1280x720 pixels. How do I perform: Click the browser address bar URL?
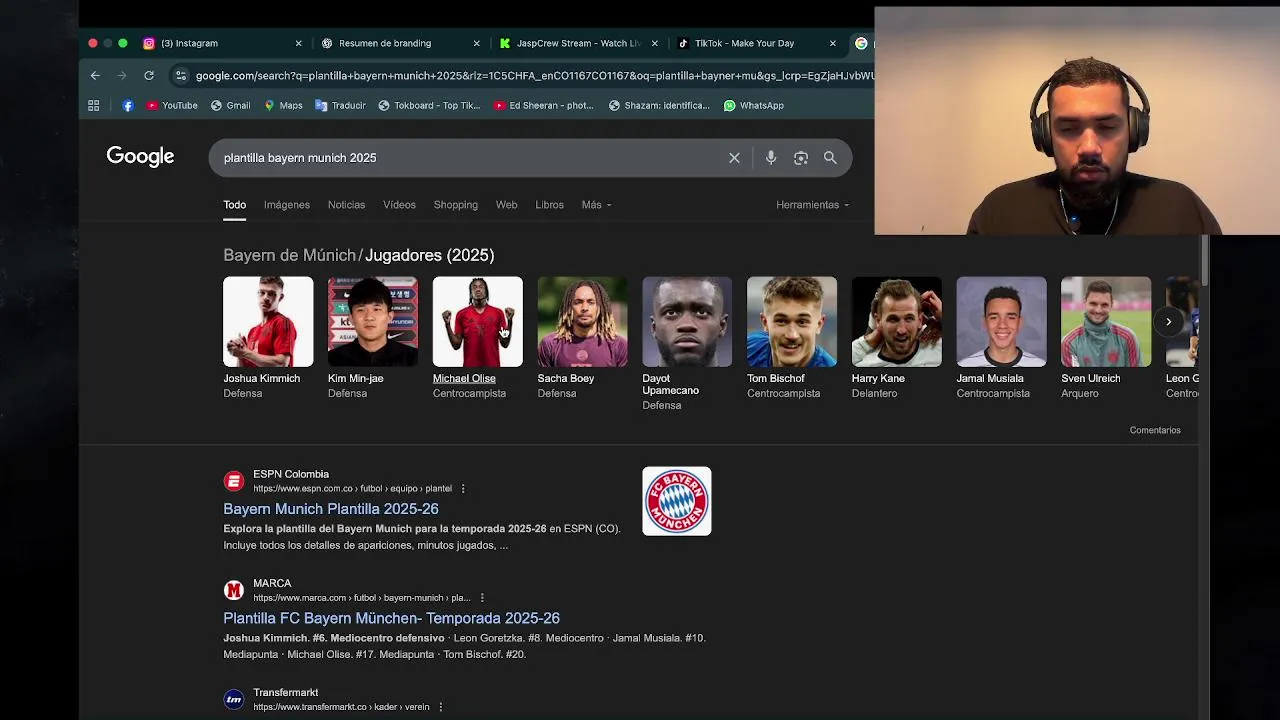(x=534, y=75)
